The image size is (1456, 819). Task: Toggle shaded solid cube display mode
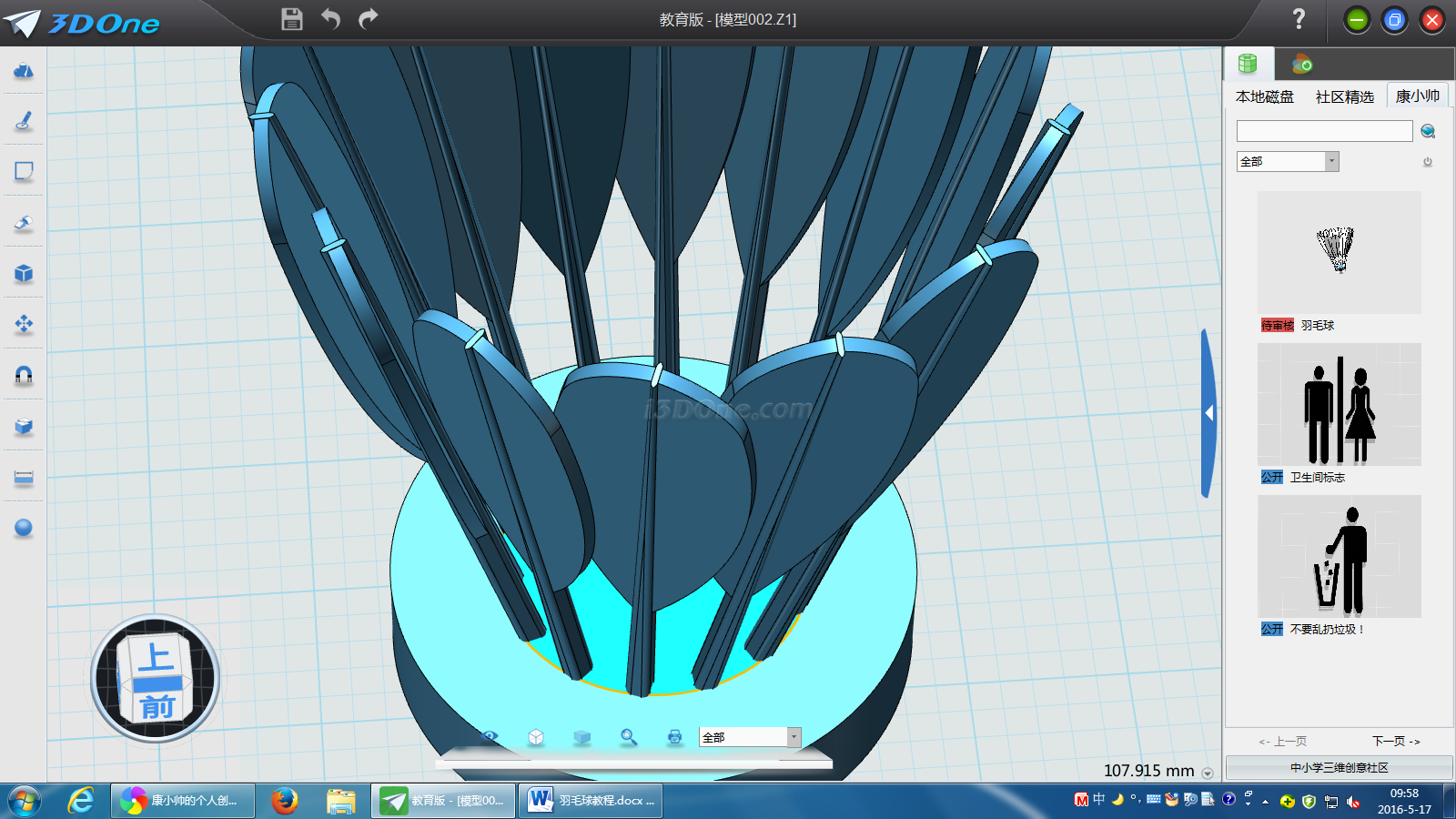(x=582, y=737)
